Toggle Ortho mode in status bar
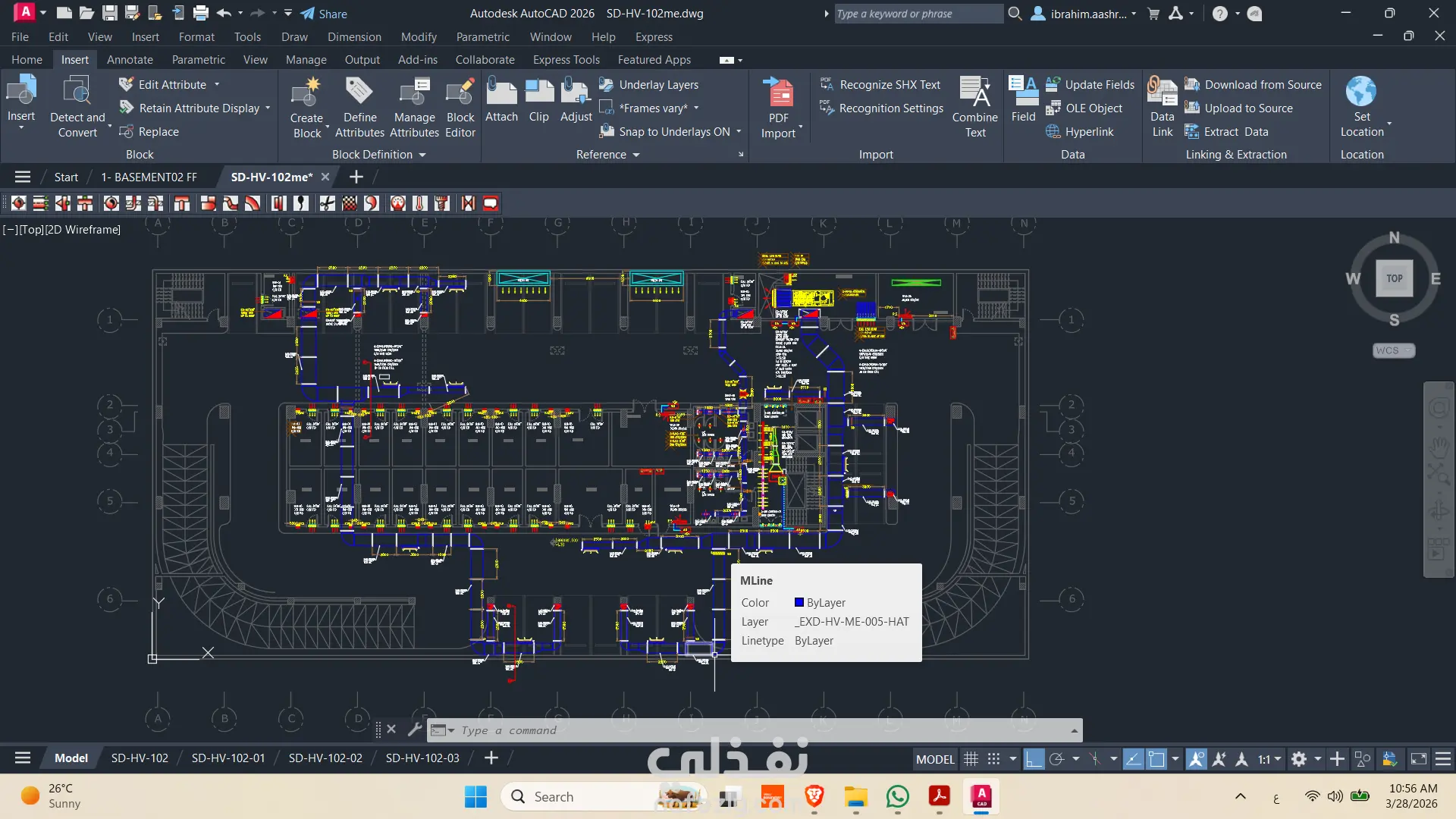The image size is (1456, 819). (x=1034, y=759)
